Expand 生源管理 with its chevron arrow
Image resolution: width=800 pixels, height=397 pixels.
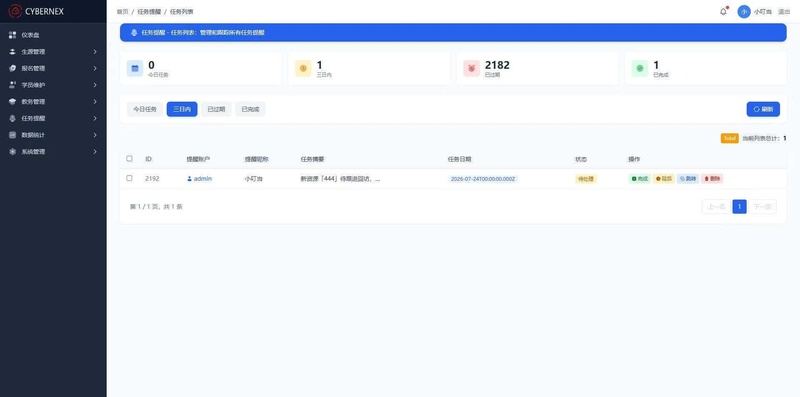click(95, 52)
